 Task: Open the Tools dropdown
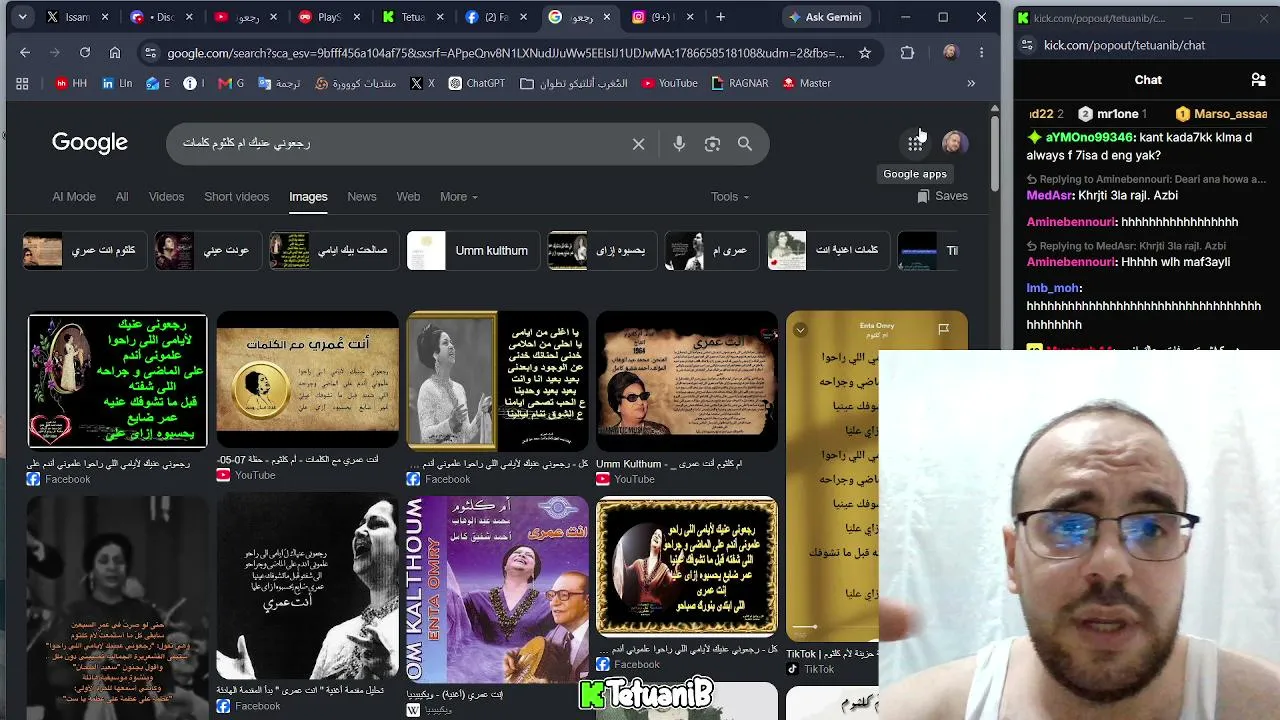click(x=730, y=197)
